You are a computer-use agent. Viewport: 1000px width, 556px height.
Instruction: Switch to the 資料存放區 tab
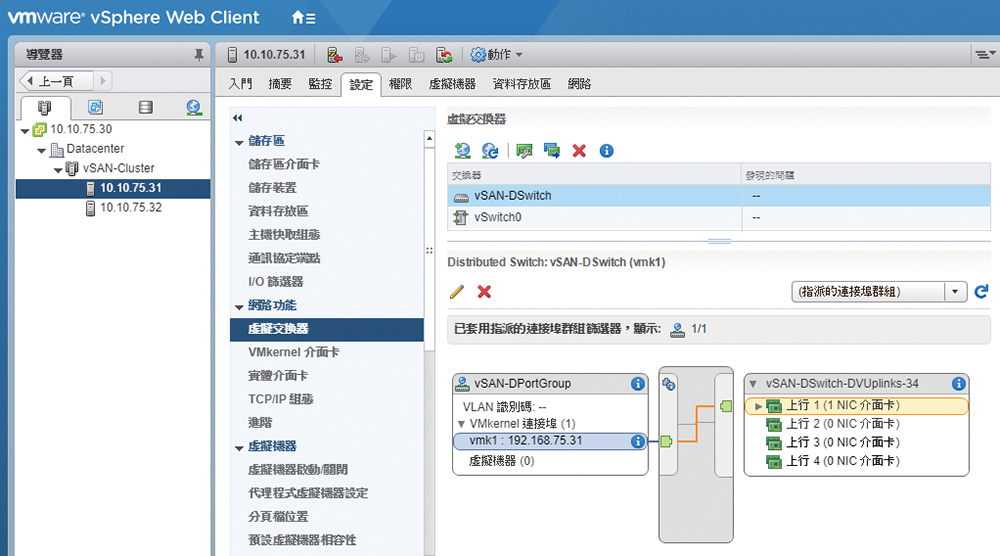pyautogui.click(x=522, y=84)
